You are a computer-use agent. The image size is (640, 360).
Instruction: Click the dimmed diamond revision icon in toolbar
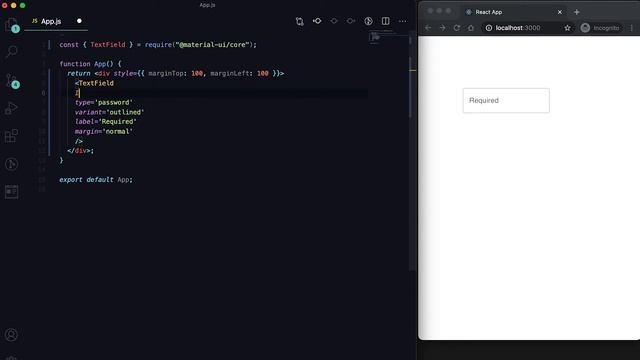click(x=334, y=21)
